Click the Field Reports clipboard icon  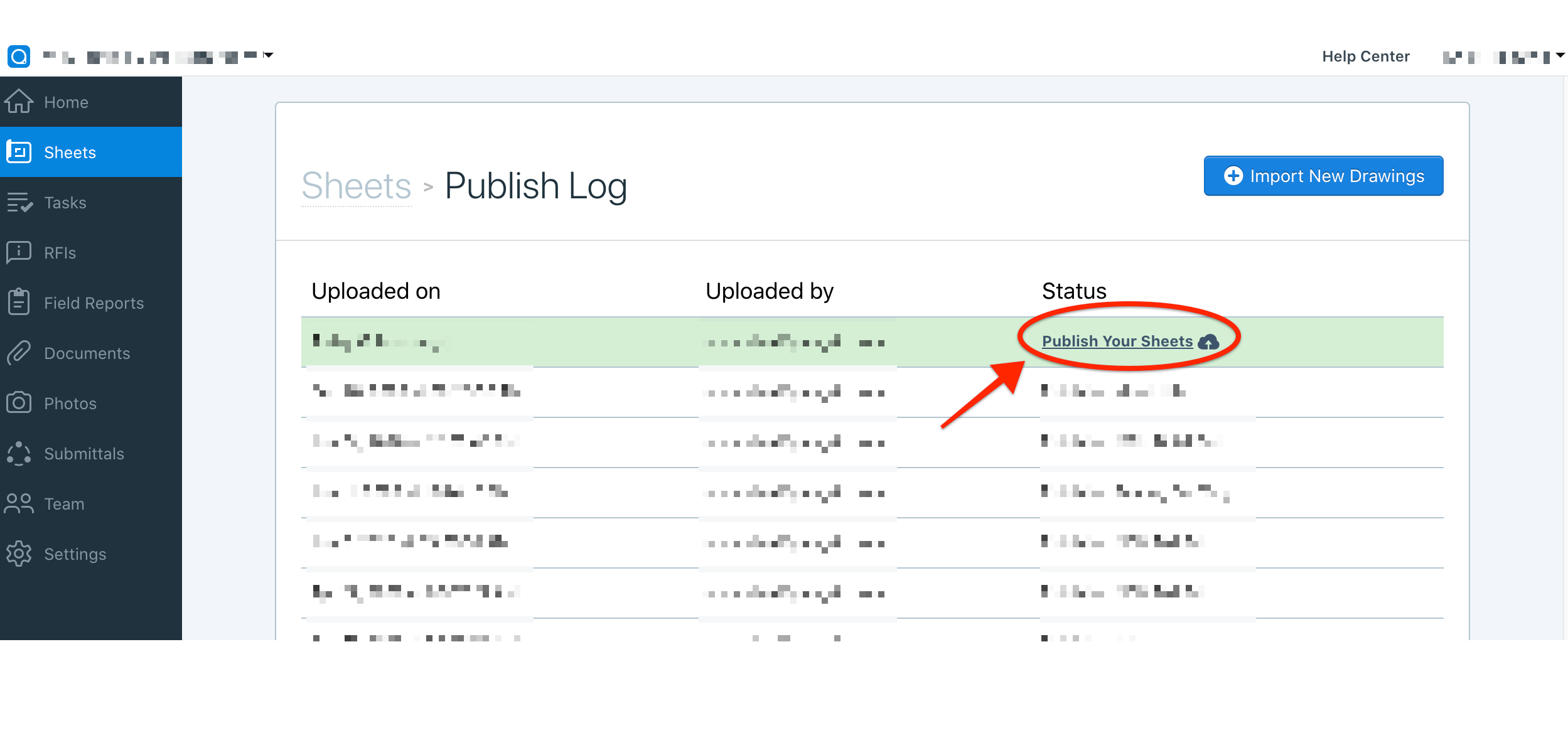pyautogui.click(x=19, y=302)
